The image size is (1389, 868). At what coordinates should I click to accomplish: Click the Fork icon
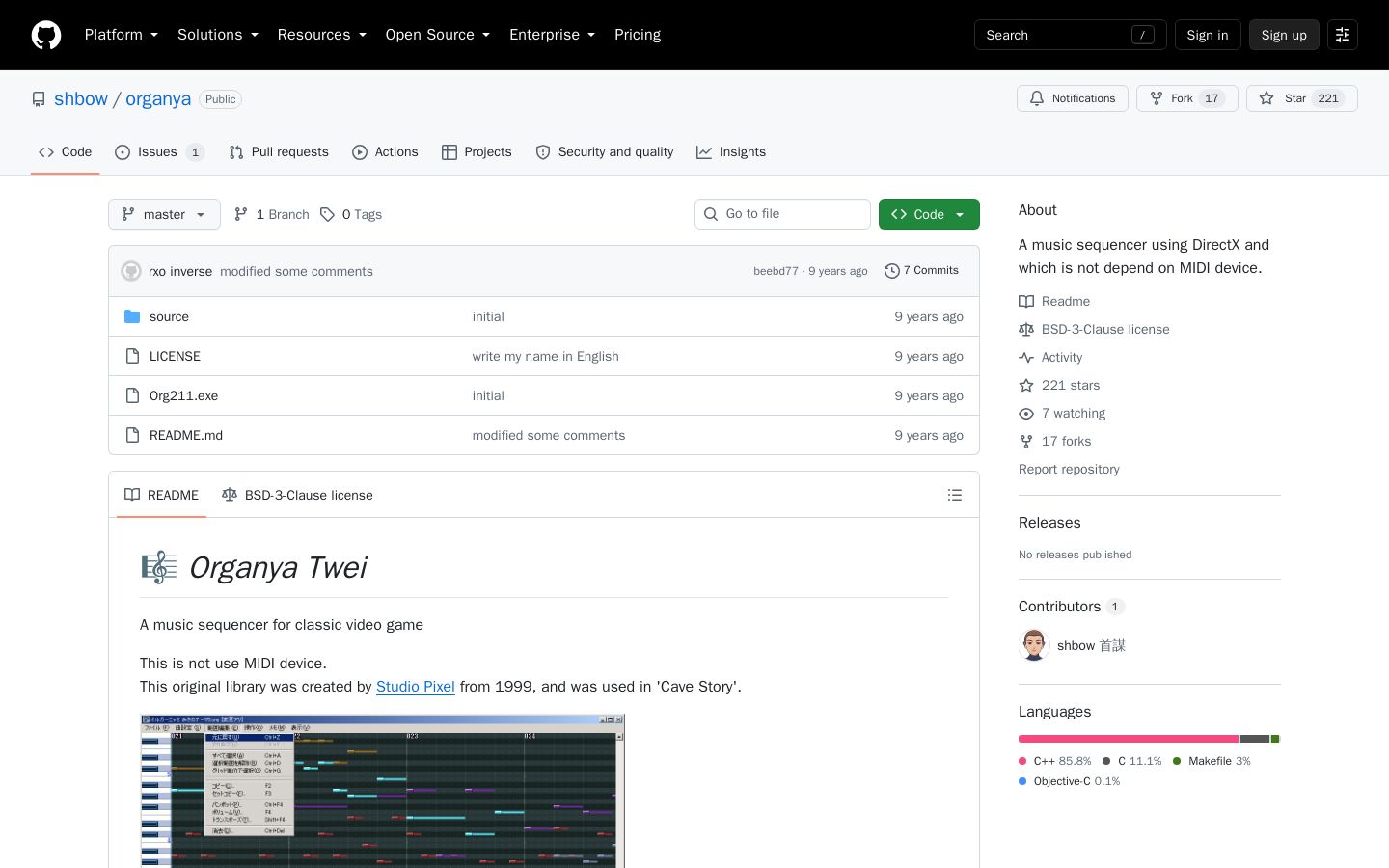pos(1157,98)
